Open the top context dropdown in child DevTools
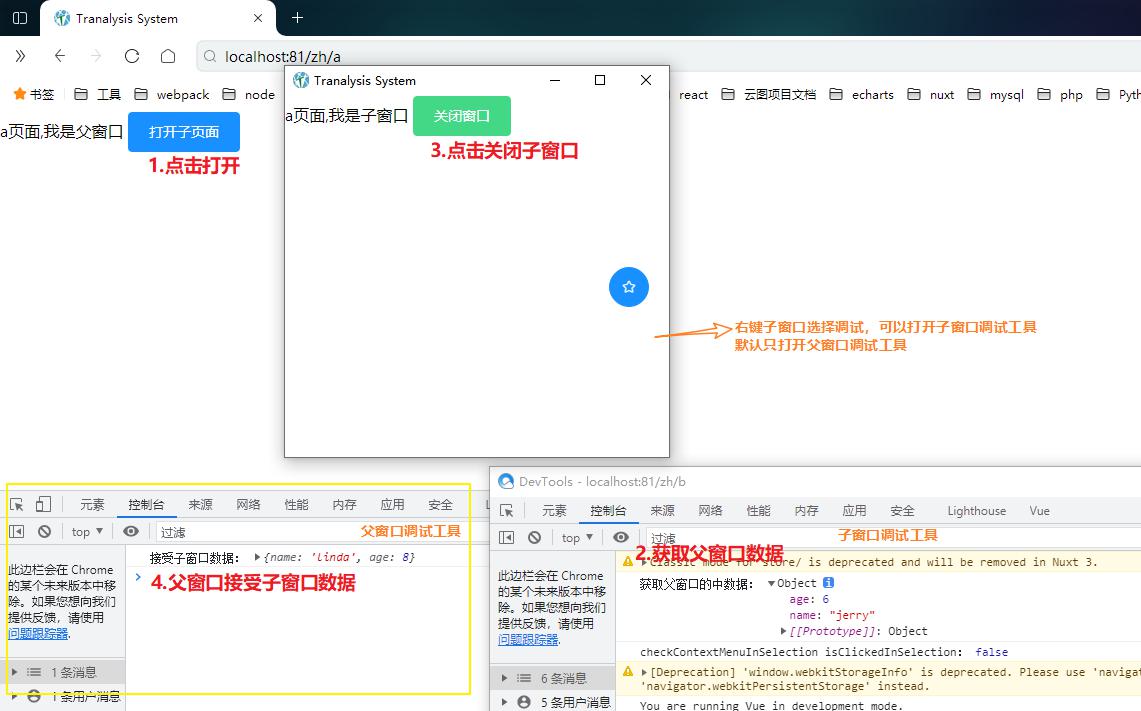This screenshot has width=1141, height=711. coord(578,537)
